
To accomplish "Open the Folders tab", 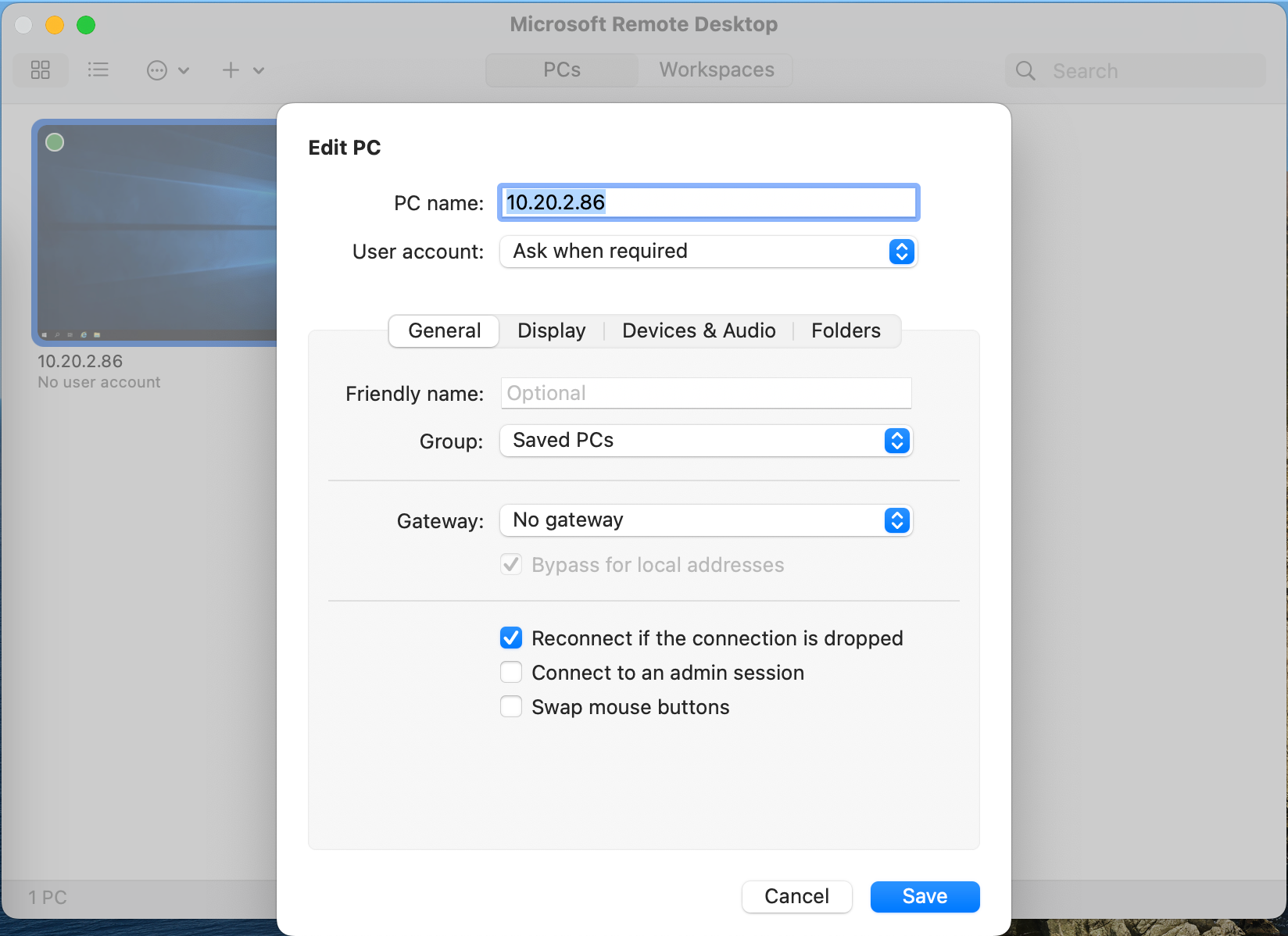I will coord(845,330).
